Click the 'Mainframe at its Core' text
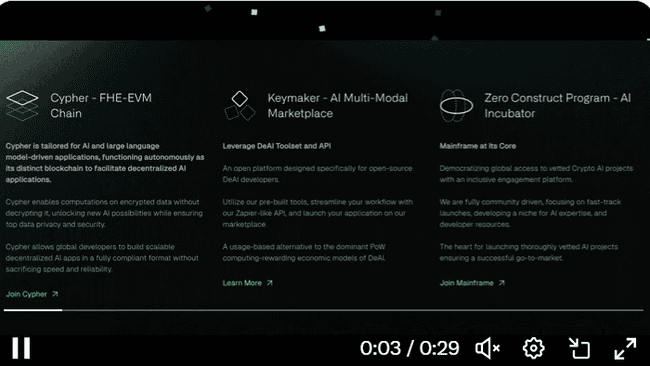This screenshot has width=650, height=366. 478,146
